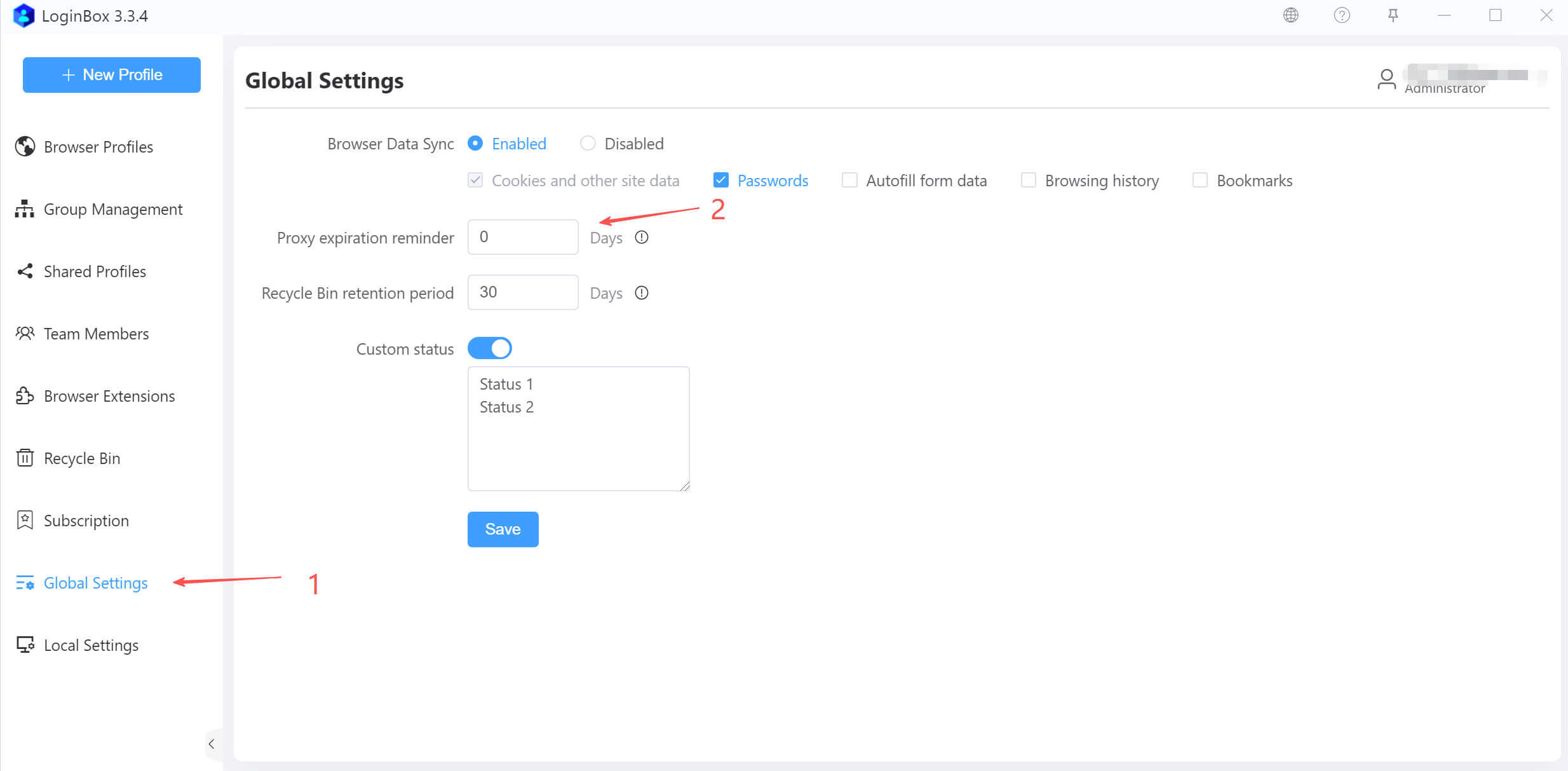The width and height of the screenshot is (1568, 771).
Task: Click the New Profile button
Action: 112,75
